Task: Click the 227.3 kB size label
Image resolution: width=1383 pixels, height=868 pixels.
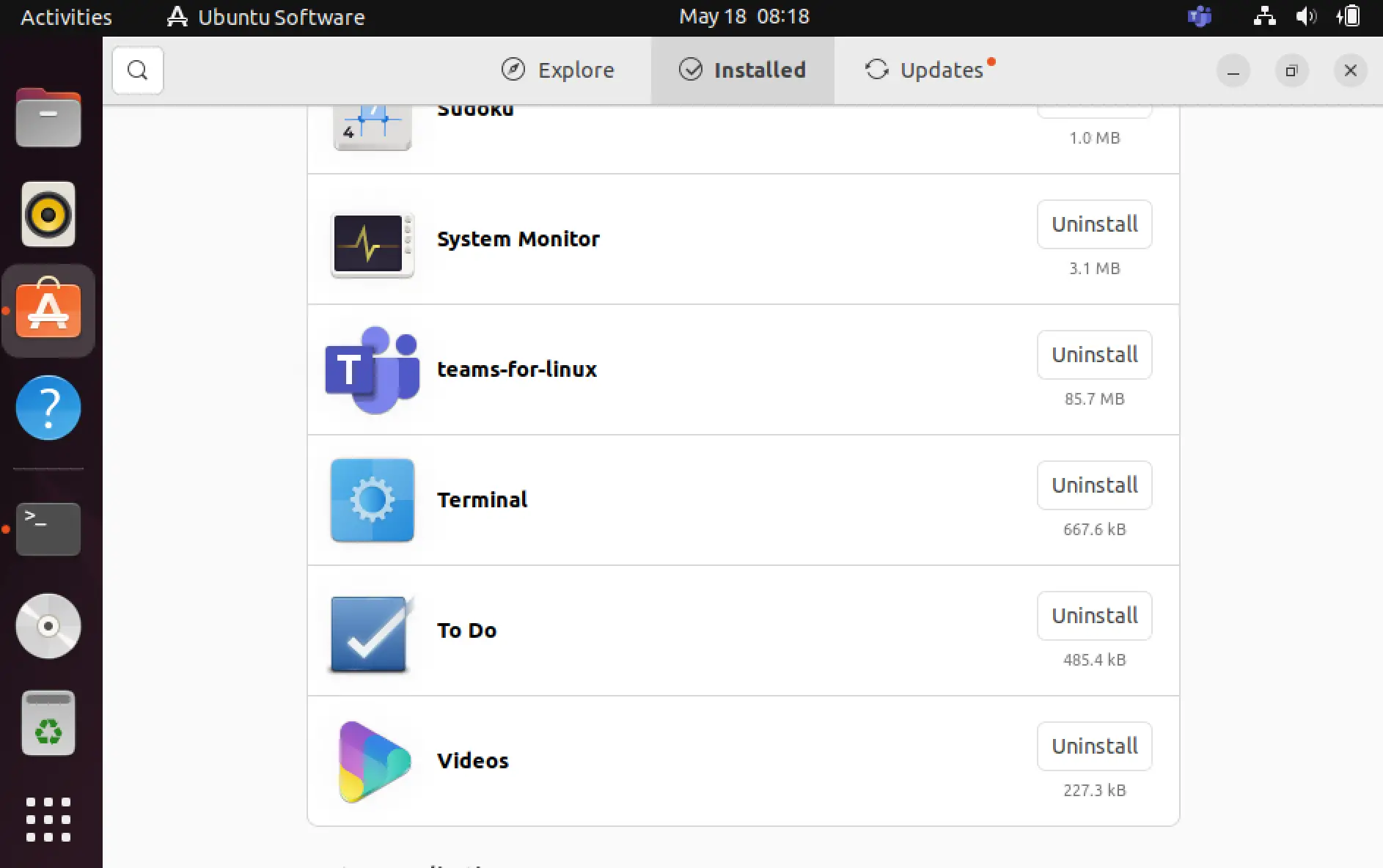Action: [1094, 790]
